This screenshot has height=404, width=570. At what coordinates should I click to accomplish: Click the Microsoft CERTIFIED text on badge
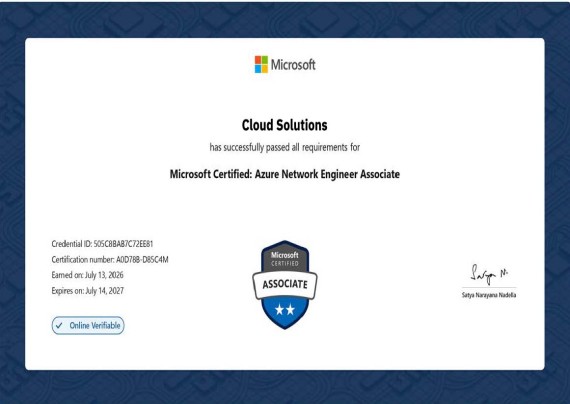(285, 259)
